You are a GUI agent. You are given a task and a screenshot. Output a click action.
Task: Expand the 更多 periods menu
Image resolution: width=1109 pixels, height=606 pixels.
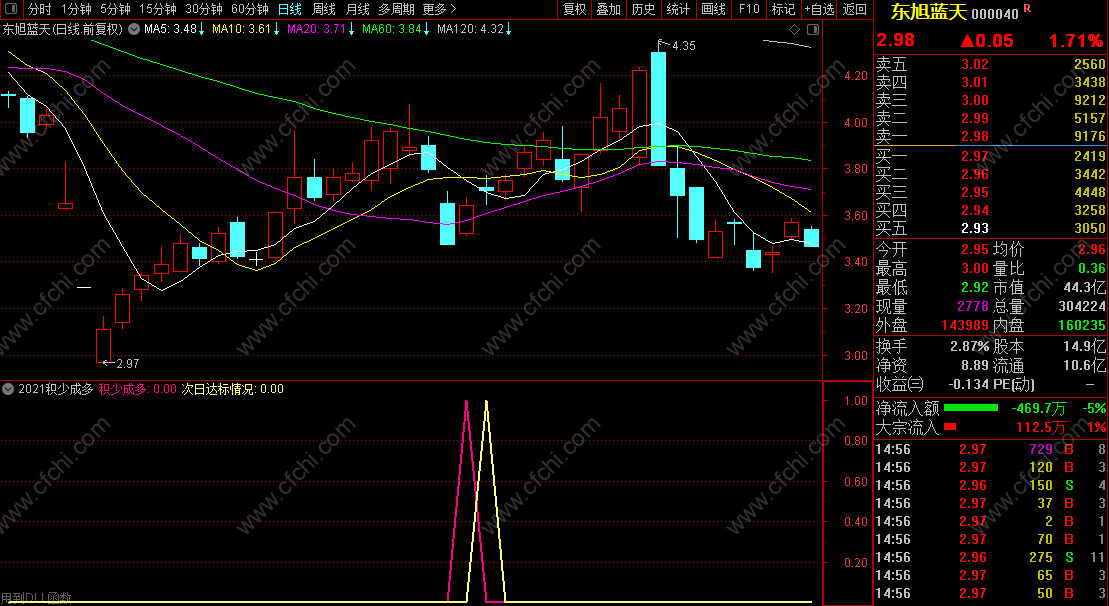coord(439,9)
